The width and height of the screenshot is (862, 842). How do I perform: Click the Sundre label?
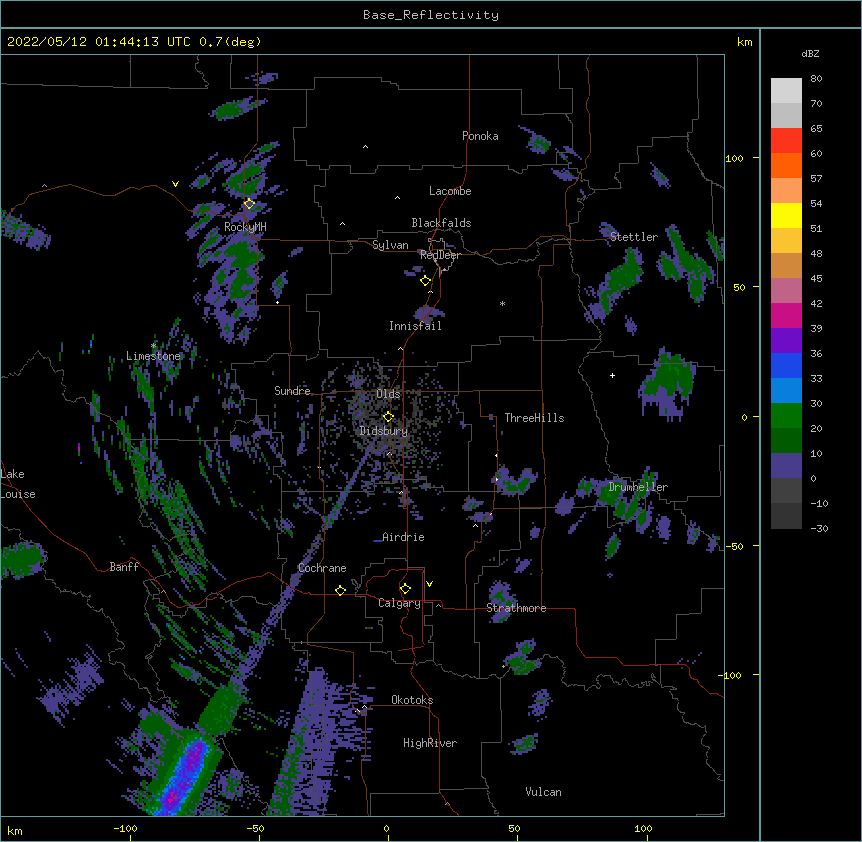tap(292, 391)
